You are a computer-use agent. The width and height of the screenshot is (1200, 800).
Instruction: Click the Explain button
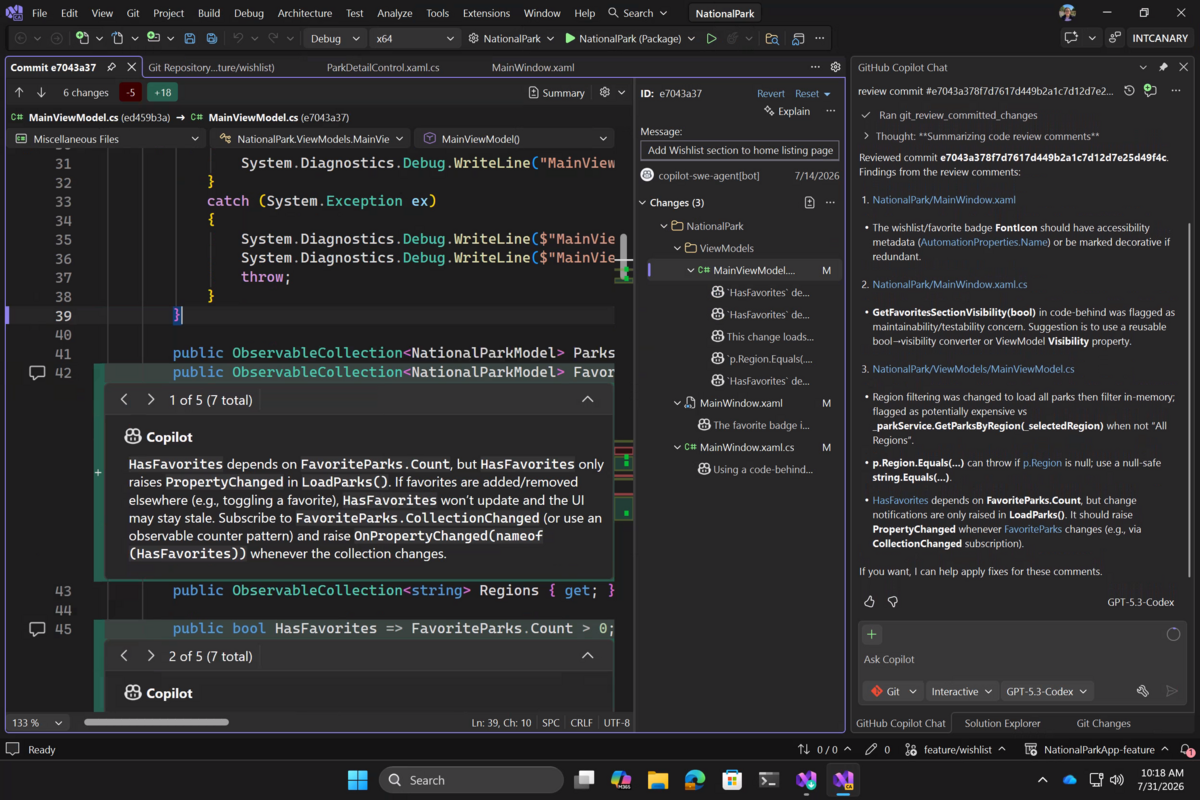pyautogui.click(x=787, y=111)
